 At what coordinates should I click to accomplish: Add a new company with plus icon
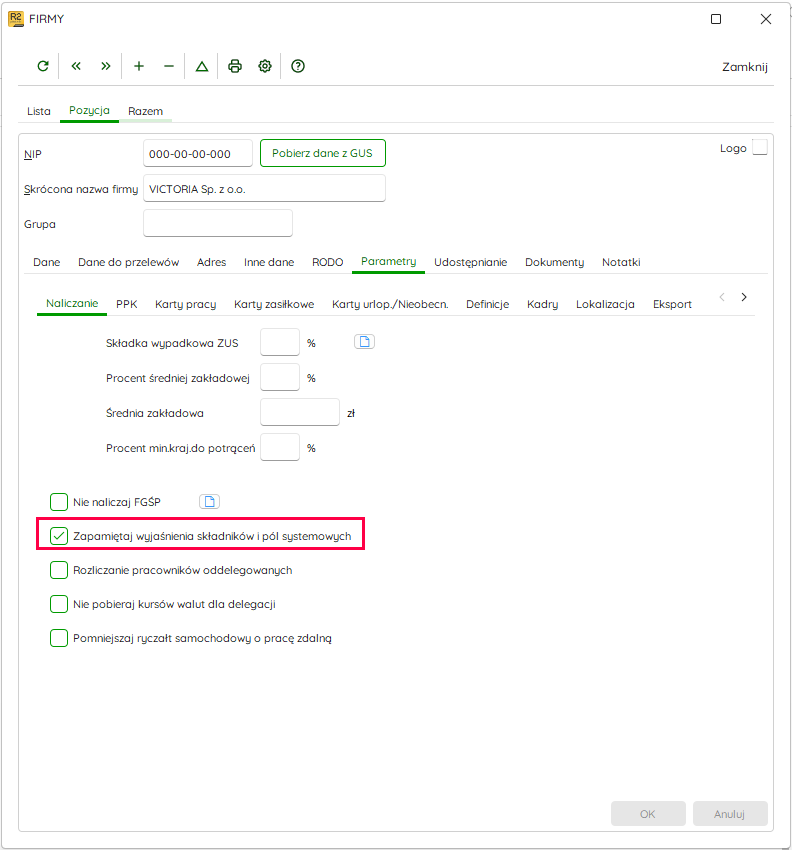(139, 66)
